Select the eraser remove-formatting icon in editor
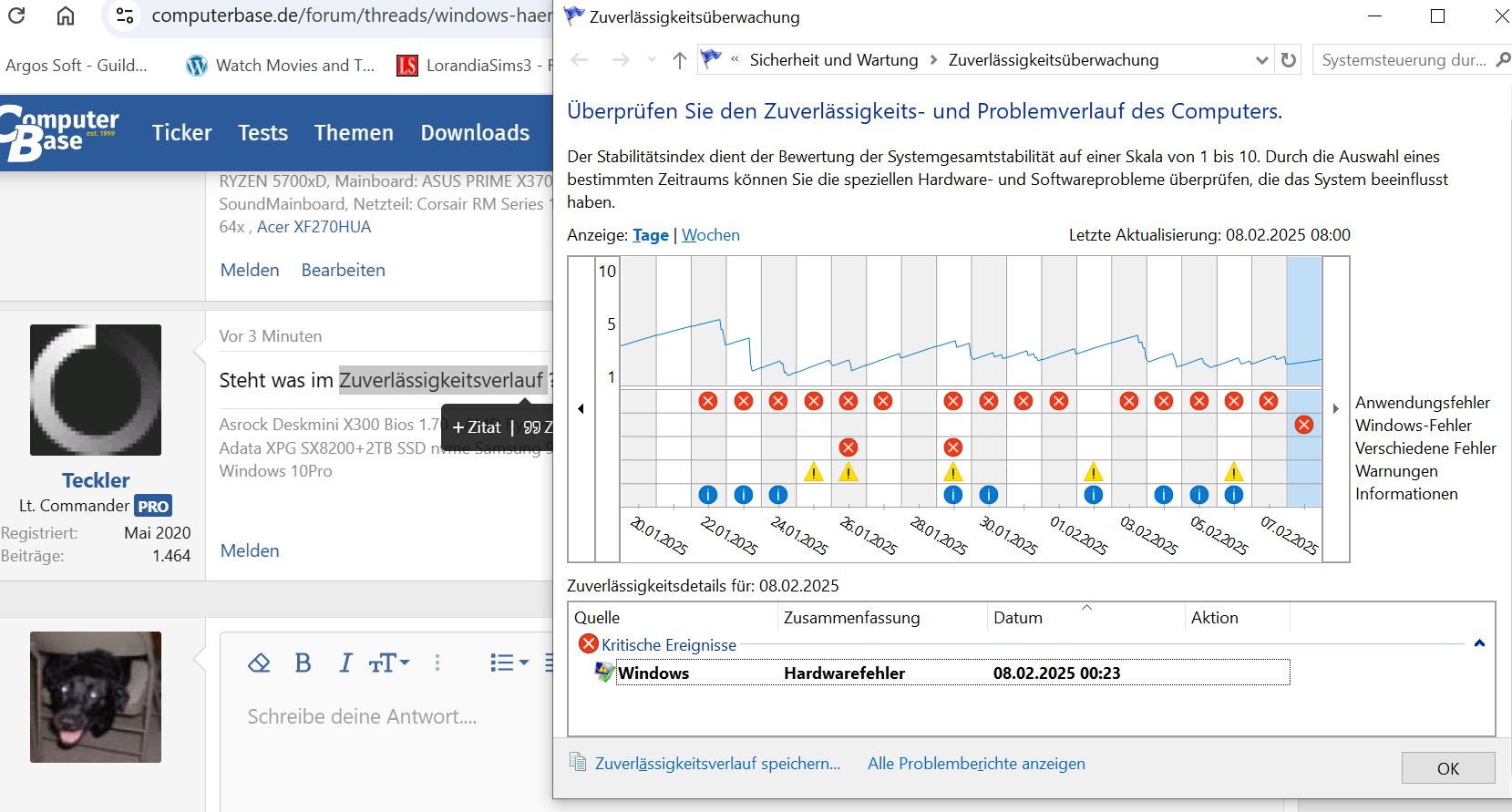Screen dimensions: 1512x812 [x=259, y=663]
